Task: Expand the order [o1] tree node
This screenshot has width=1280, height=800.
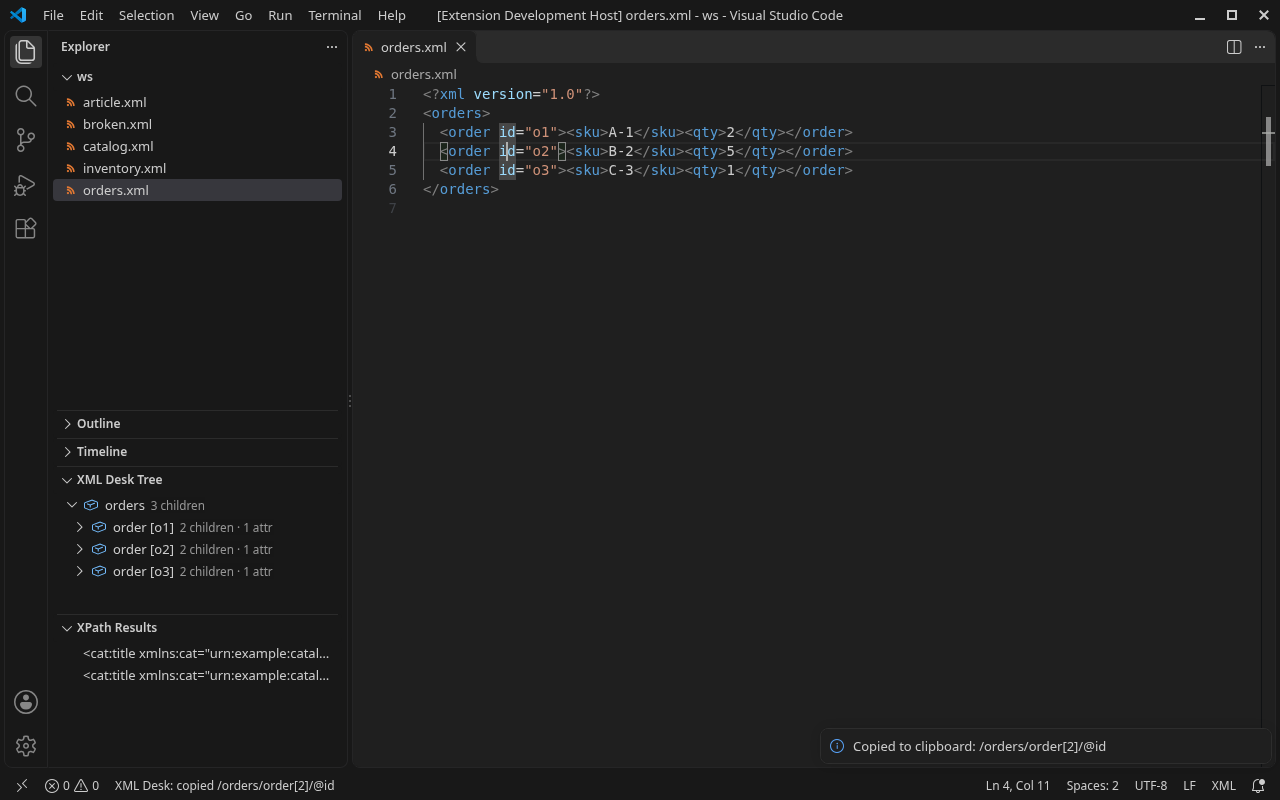Action: pyautogui.click(x=80, y=528)
